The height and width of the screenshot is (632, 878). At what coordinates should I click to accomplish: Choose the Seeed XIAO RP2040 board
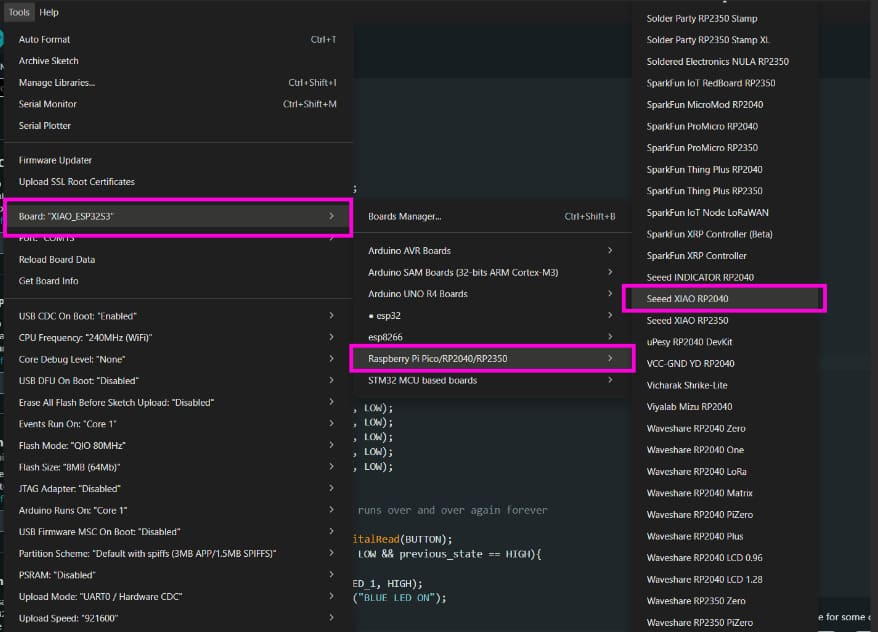688,298
